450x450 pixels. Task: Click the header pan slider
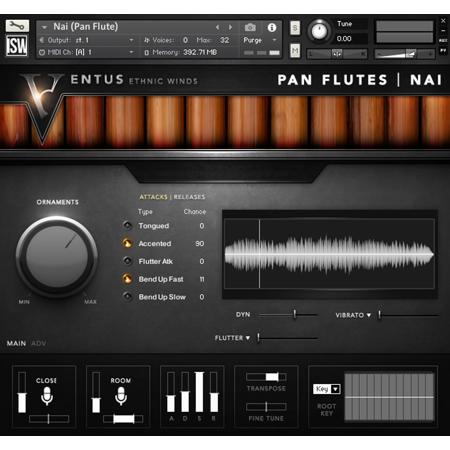[x=337, y=53]
